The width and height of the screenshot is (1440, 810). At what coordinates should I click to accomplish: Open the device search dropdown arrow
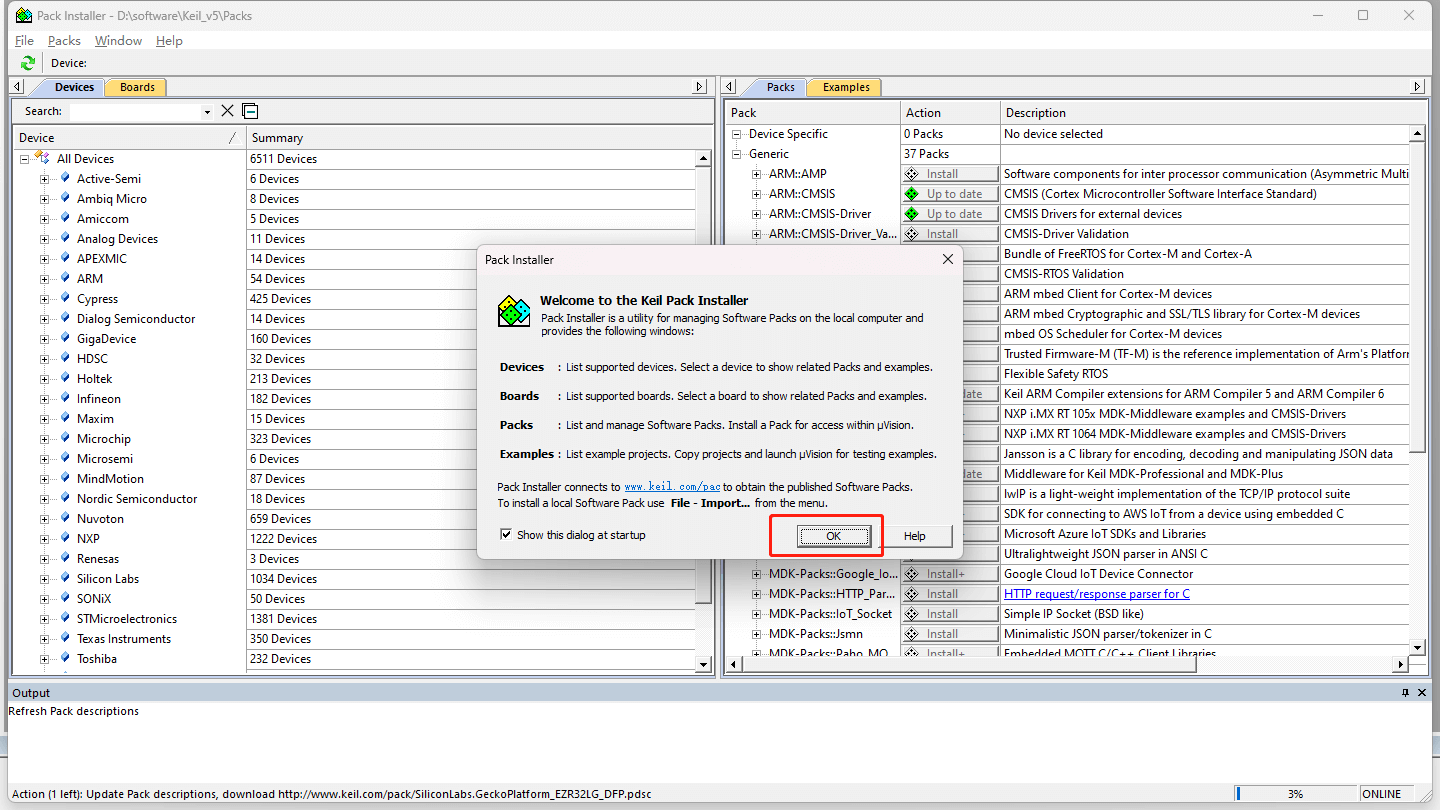[207, 112]
